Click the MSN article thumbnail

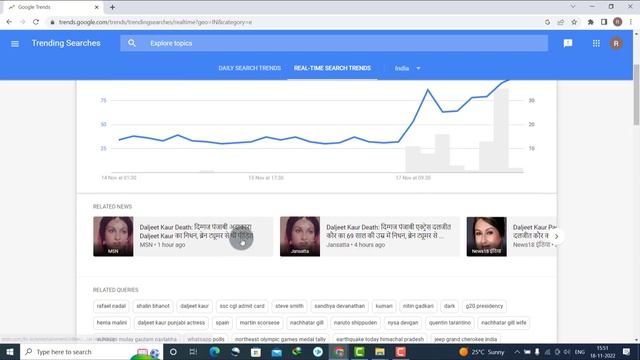pyautogui.click(x=113, y=236)
